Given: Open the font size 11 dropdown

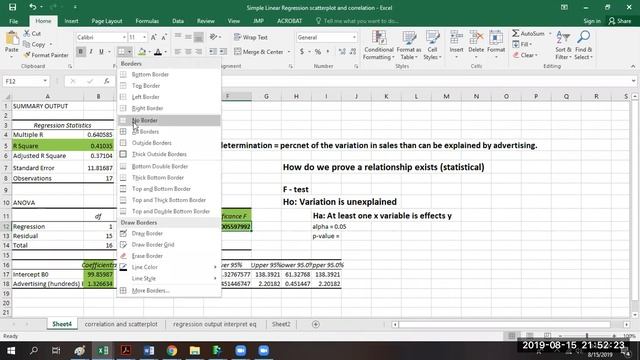Looking at the screenshot, I should click(144, 37).
